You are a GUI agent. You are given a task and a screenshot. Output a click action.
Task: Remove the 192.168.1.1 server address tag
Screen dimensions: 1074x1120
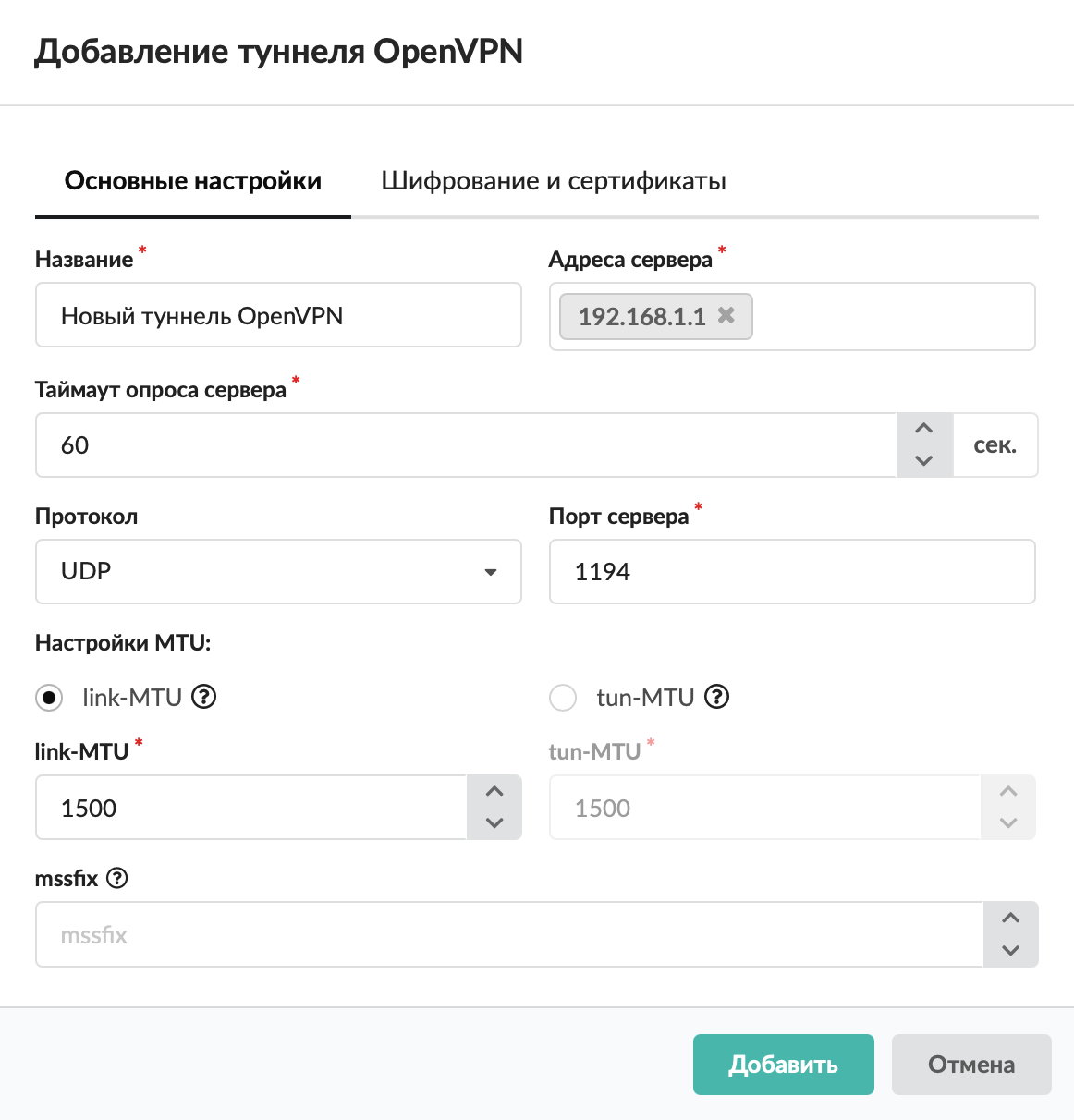[726, 315]
